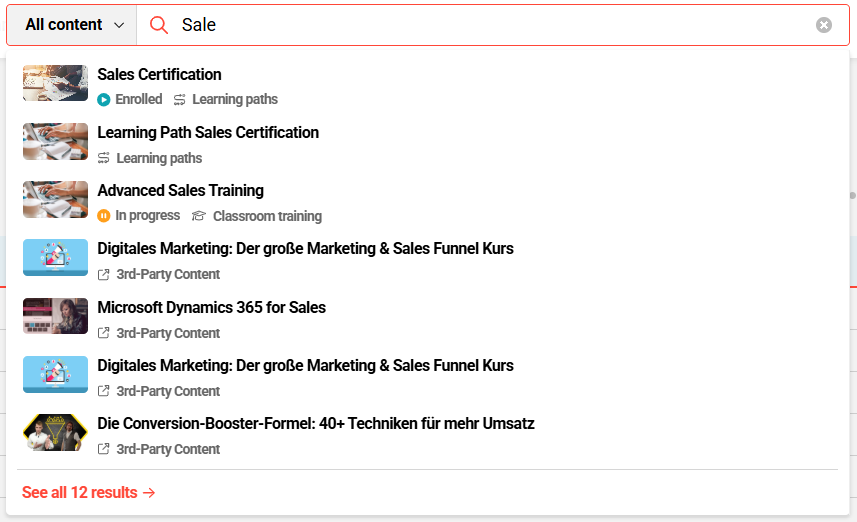Click Learning paths icon under Sales Certification
This screenshot has width=857, height=522.
(x=180, y=100)
